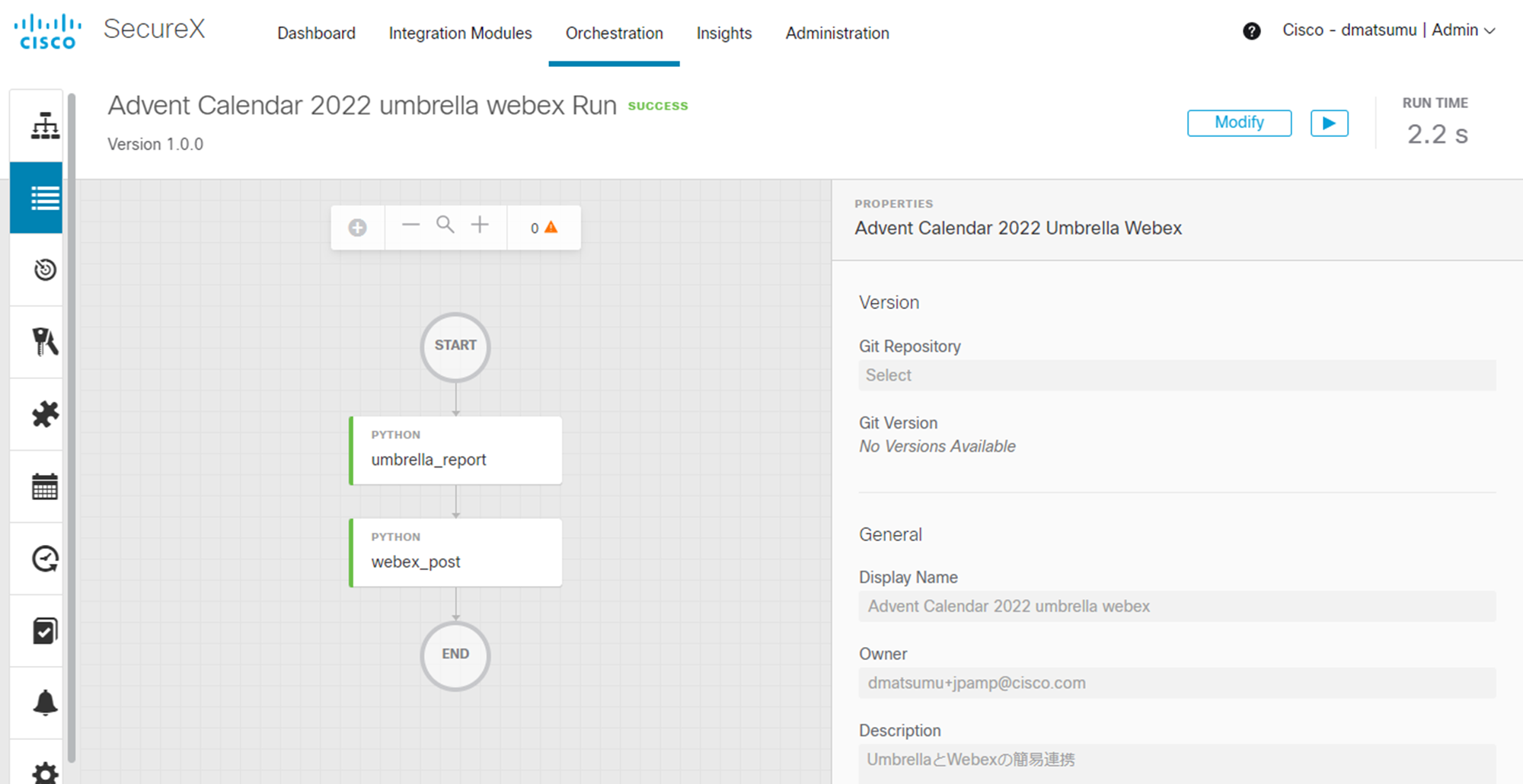Click the Display Name input field
Viewport: 1523px width, 784px height.
click(x=1177, y=607)
